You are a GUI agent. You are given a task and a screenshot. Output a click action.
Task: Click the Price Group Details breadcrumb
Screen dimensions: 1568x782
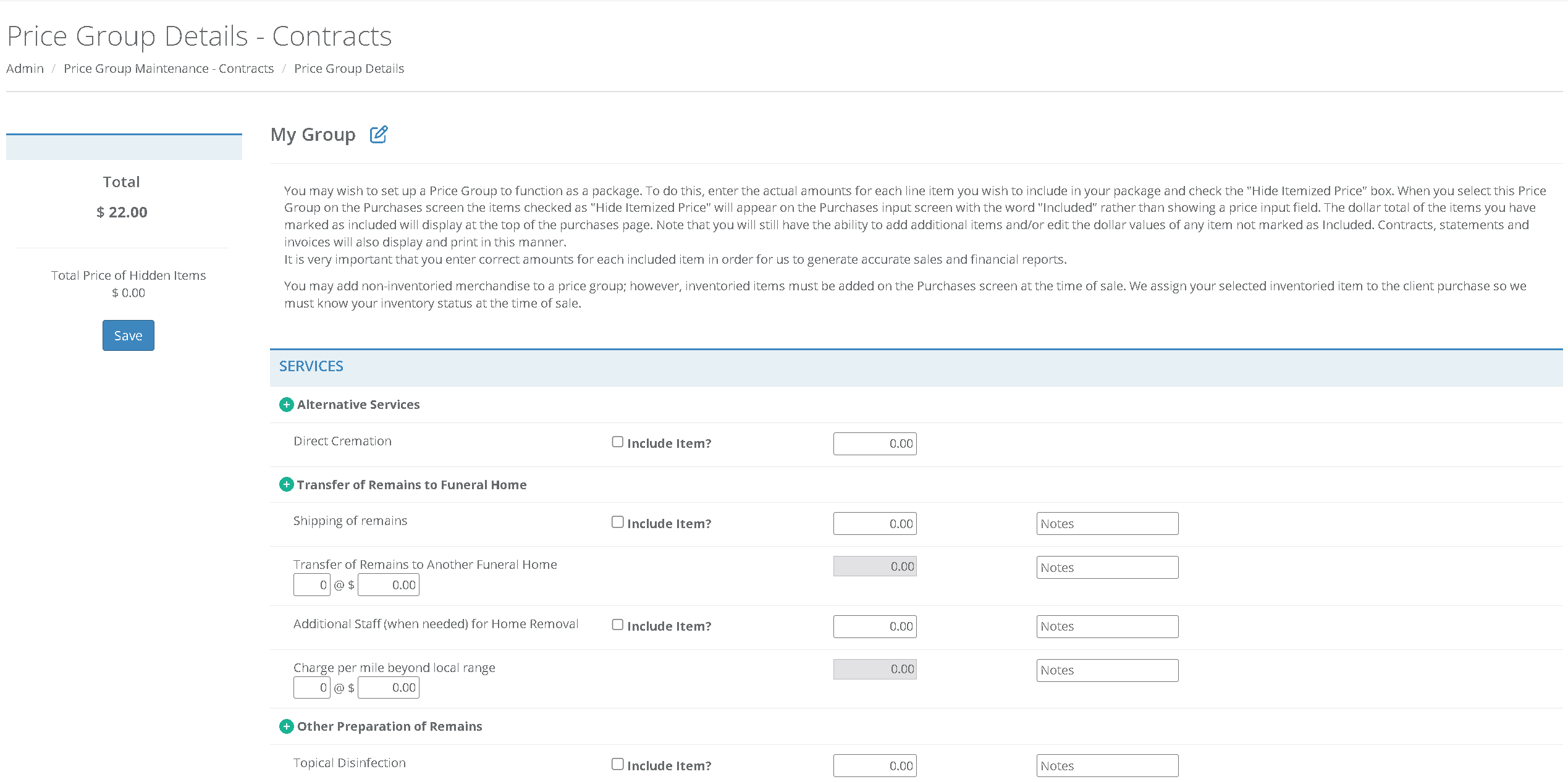tap(348, 69)
